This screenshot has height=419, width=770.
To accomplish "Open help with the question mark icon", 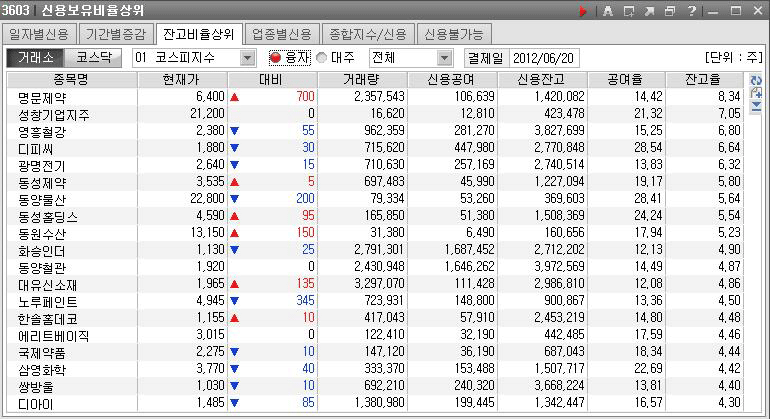I will [691, 11].
